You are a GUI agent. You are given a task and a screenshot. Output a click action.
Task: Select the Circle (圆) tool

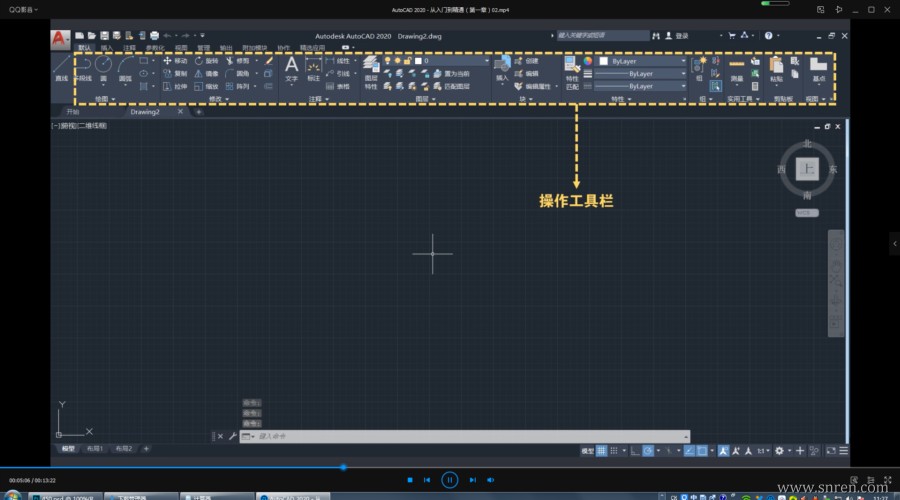point(103,68)
